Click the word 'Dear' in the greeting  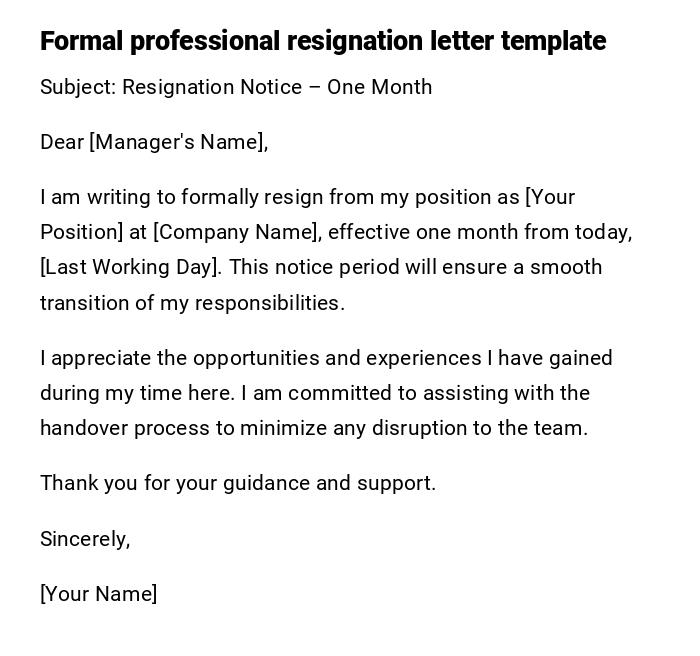(62, 142)
